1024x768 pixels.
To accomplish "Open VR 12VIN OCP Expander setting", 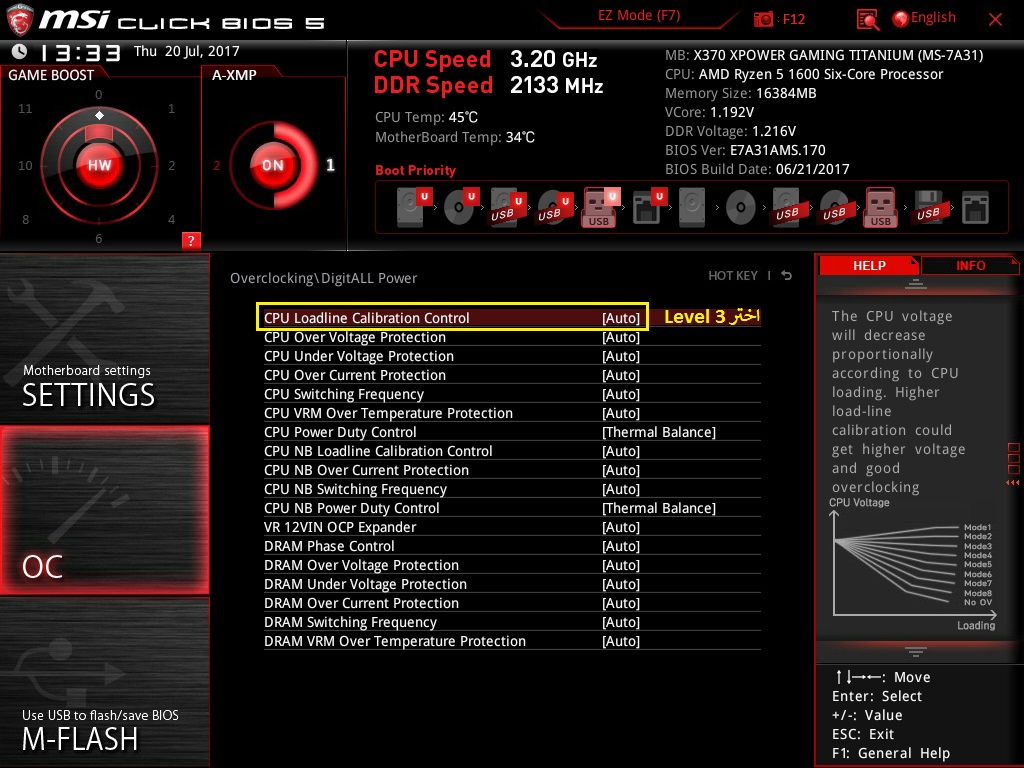I will (512, 526).
